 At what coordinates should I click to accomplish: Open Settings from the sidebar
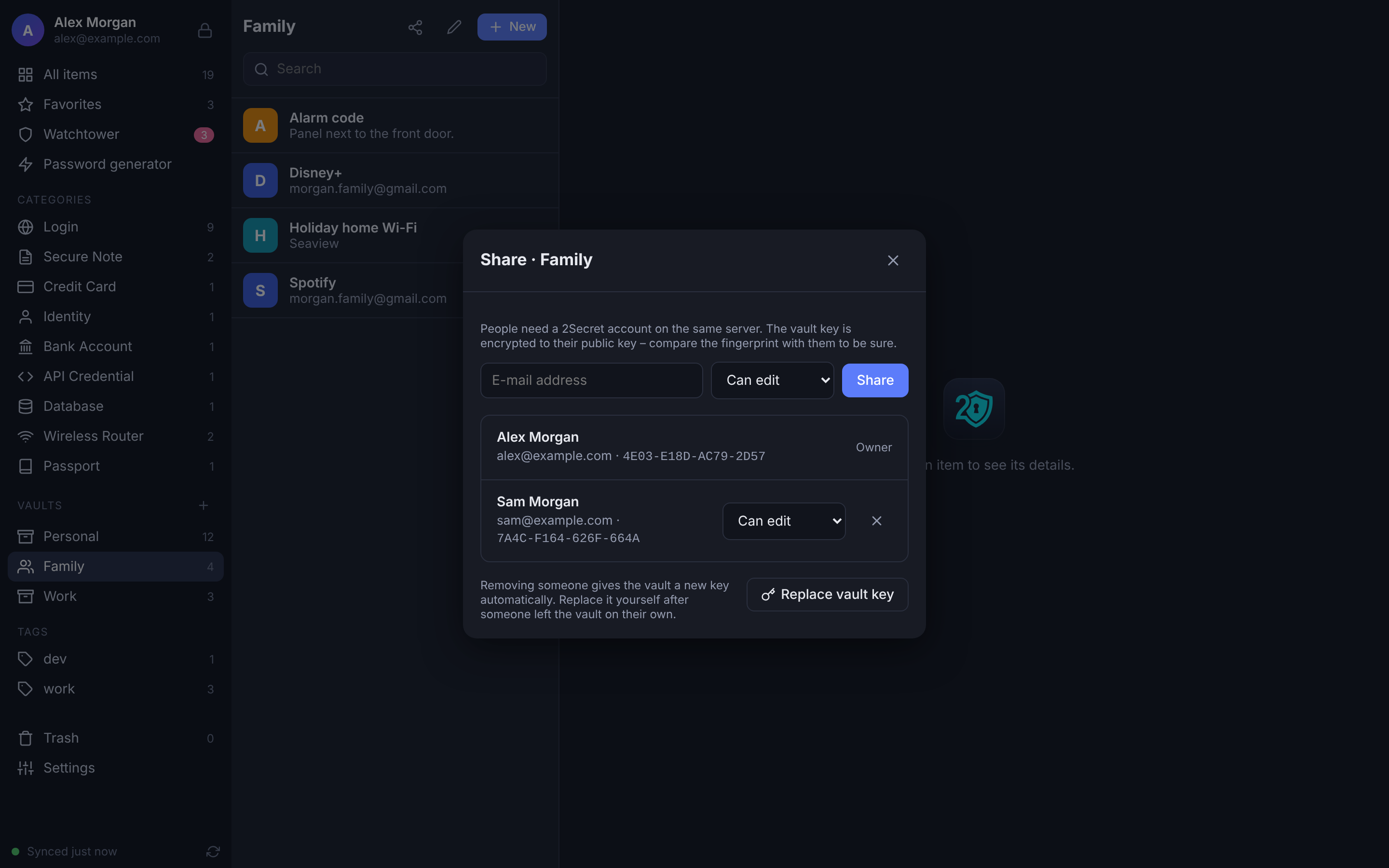click(115, 768)
